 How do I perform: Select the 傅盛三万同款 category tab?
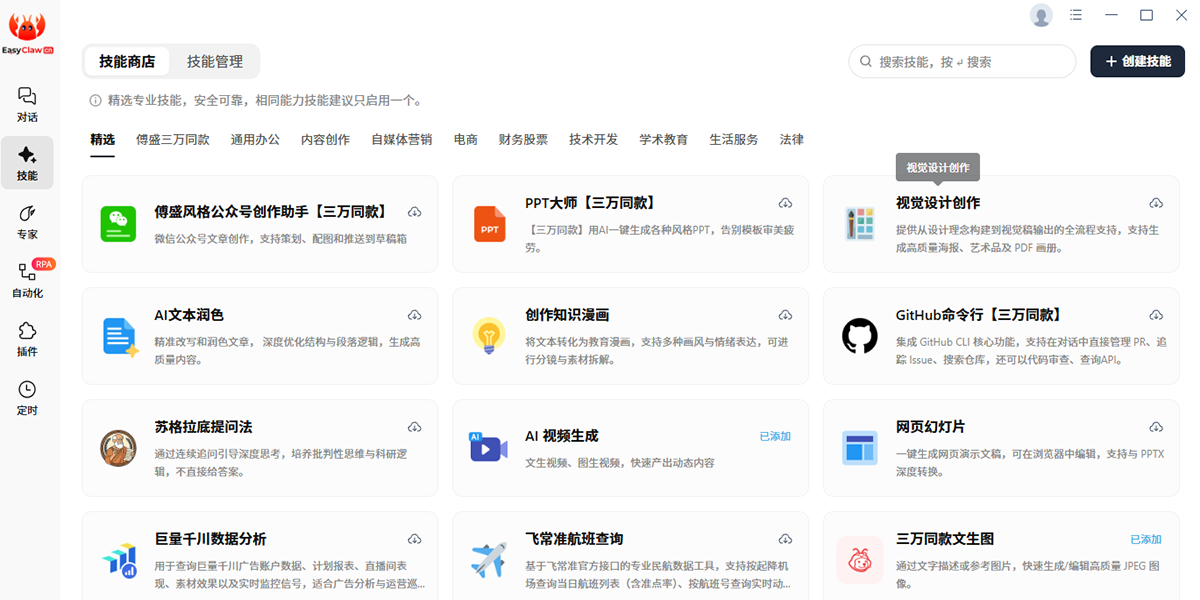pos(173,140)
